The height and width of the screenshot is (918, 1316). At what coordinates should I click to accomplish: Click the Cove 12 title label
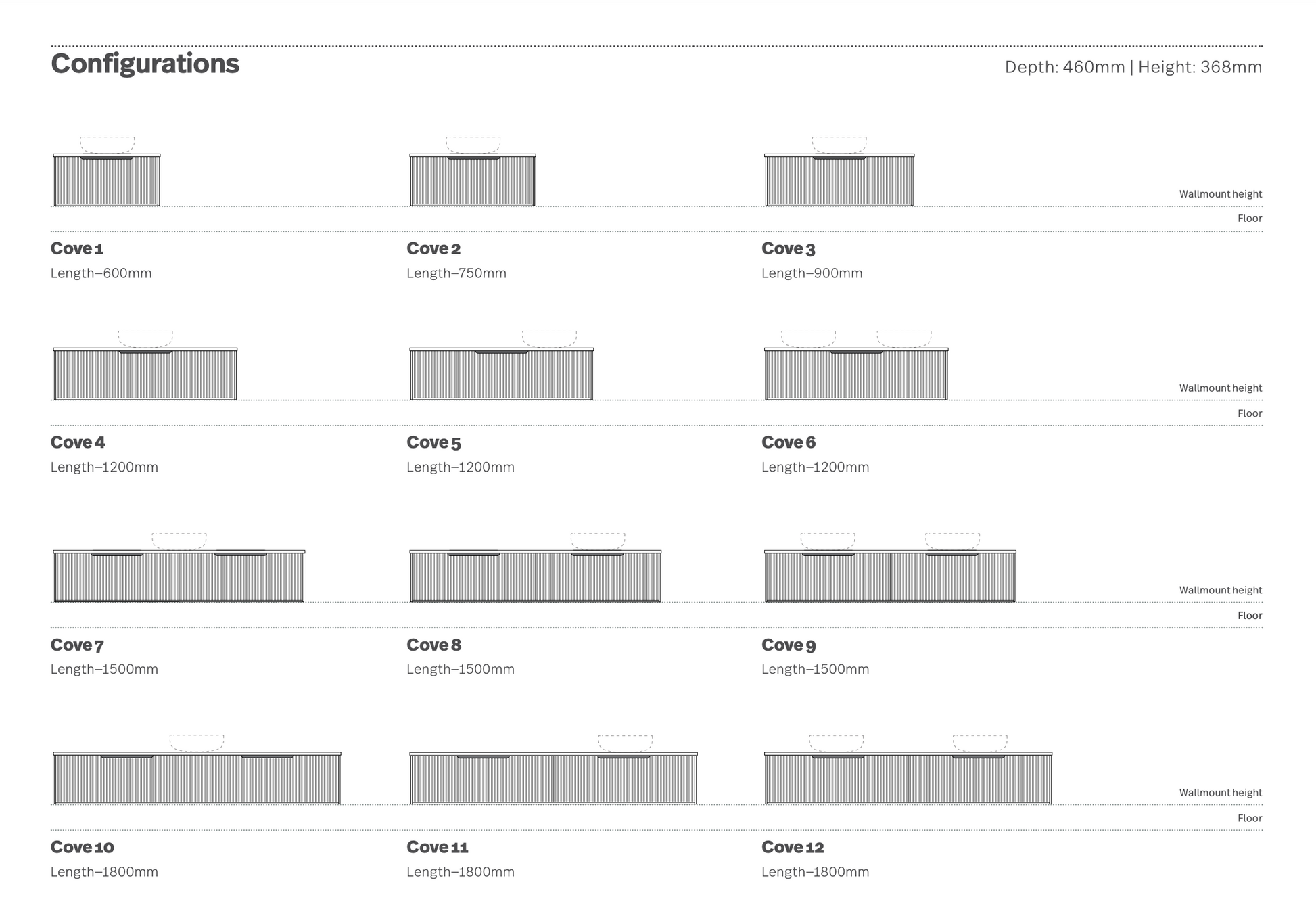[x=793, y=847]
